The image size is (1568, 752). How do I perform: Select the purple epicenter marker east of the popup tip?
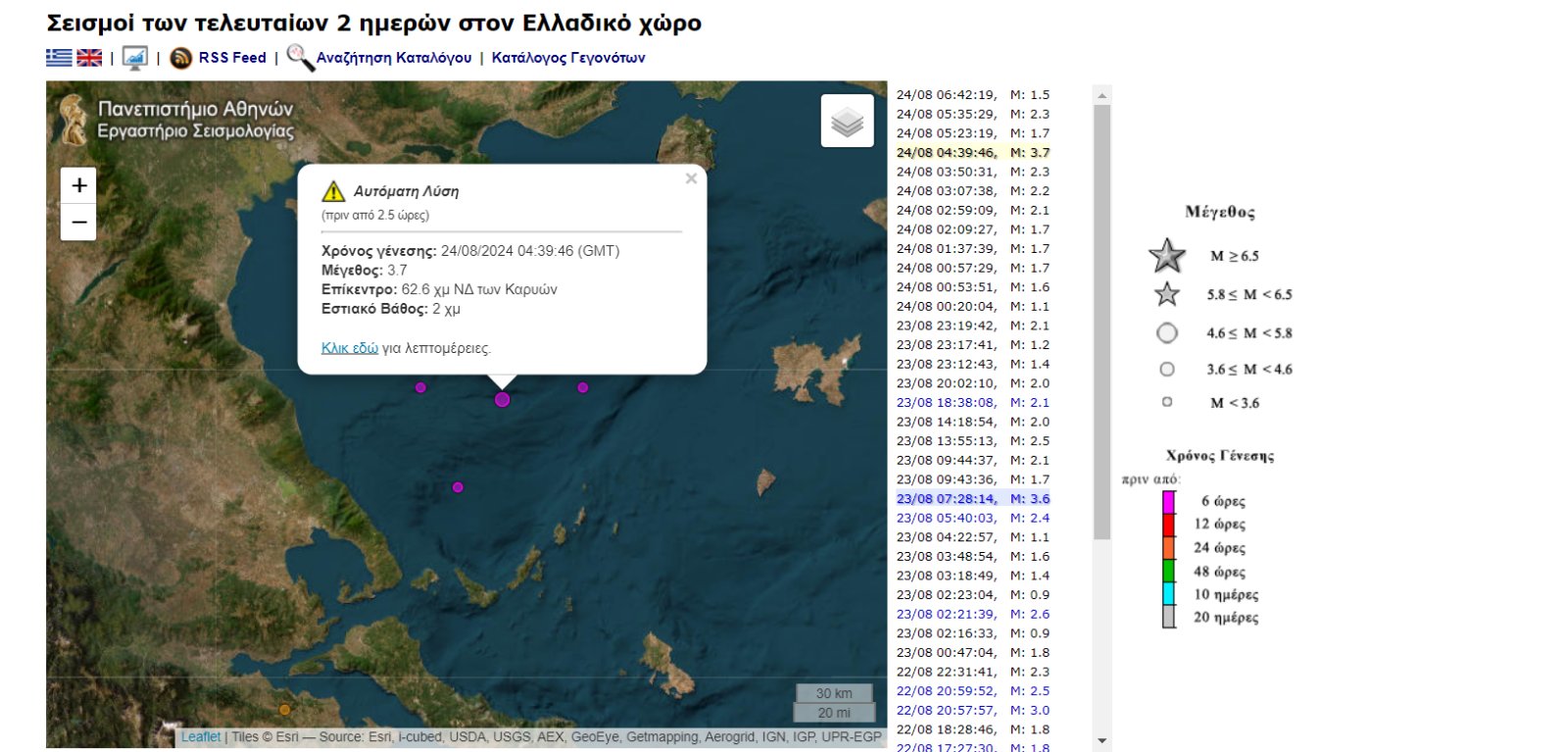[583, 387]
